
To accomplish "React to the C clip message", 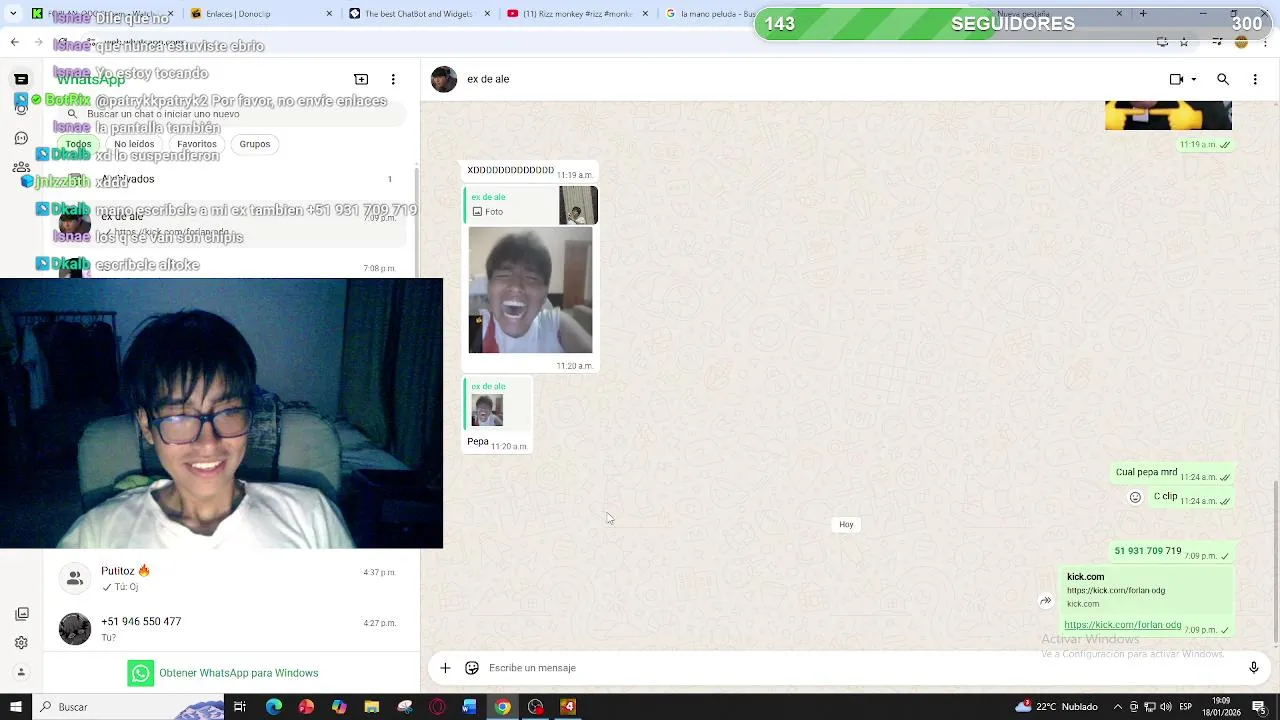I will click(1135, 497).
